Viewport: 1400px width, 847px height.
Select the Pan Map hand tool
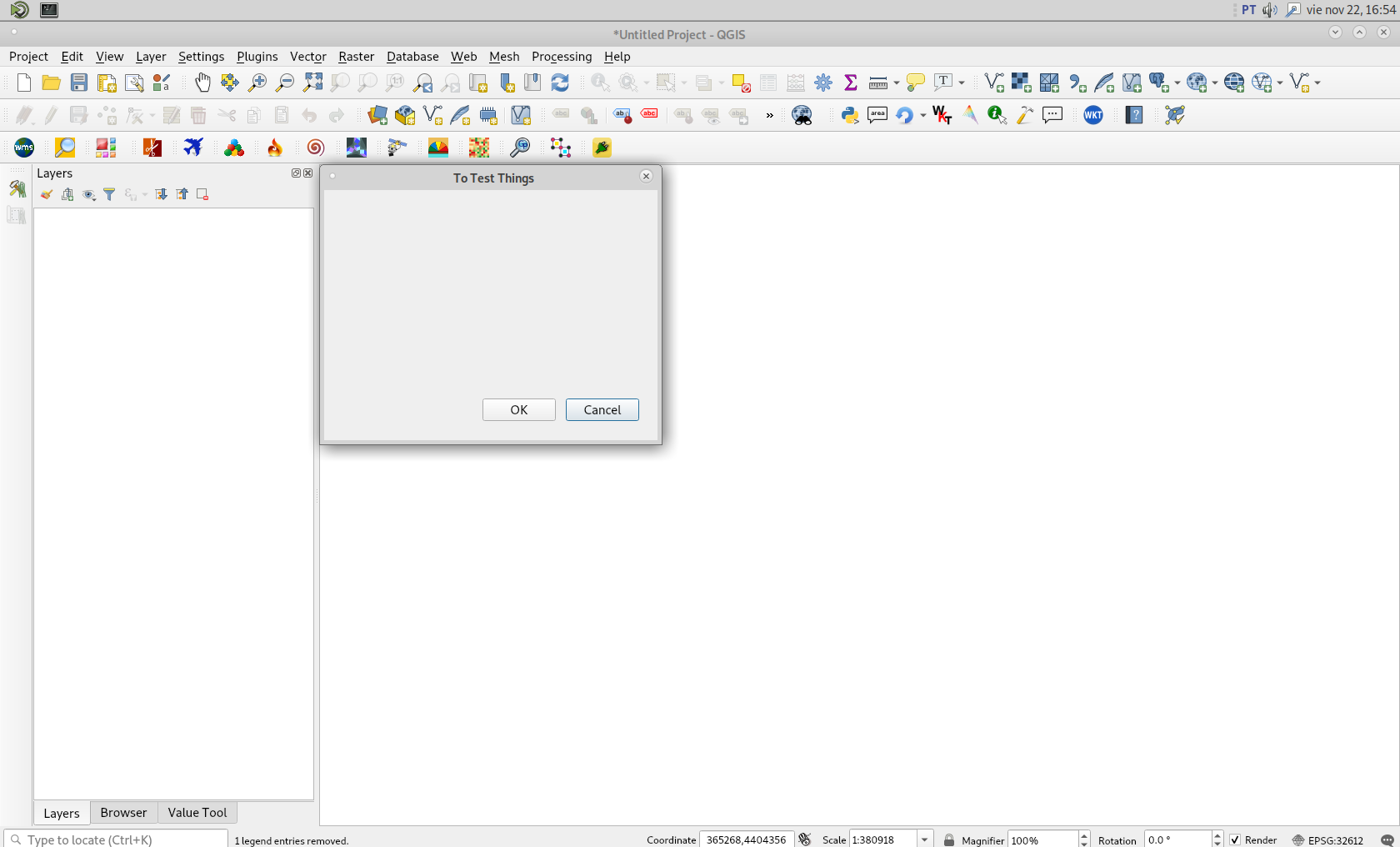[x=202, y=83]
